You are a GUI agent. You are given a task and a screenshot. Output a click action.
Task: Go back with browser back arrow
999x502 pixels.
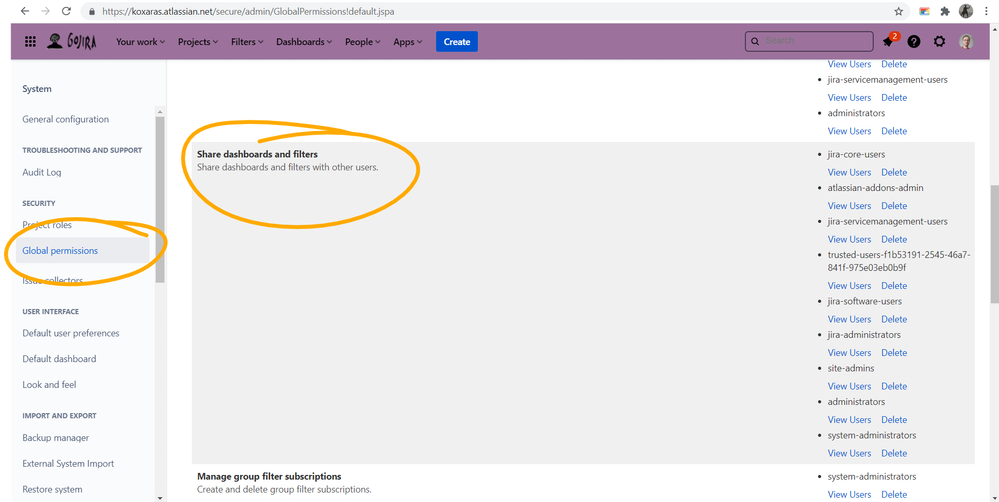click(24, 11)
